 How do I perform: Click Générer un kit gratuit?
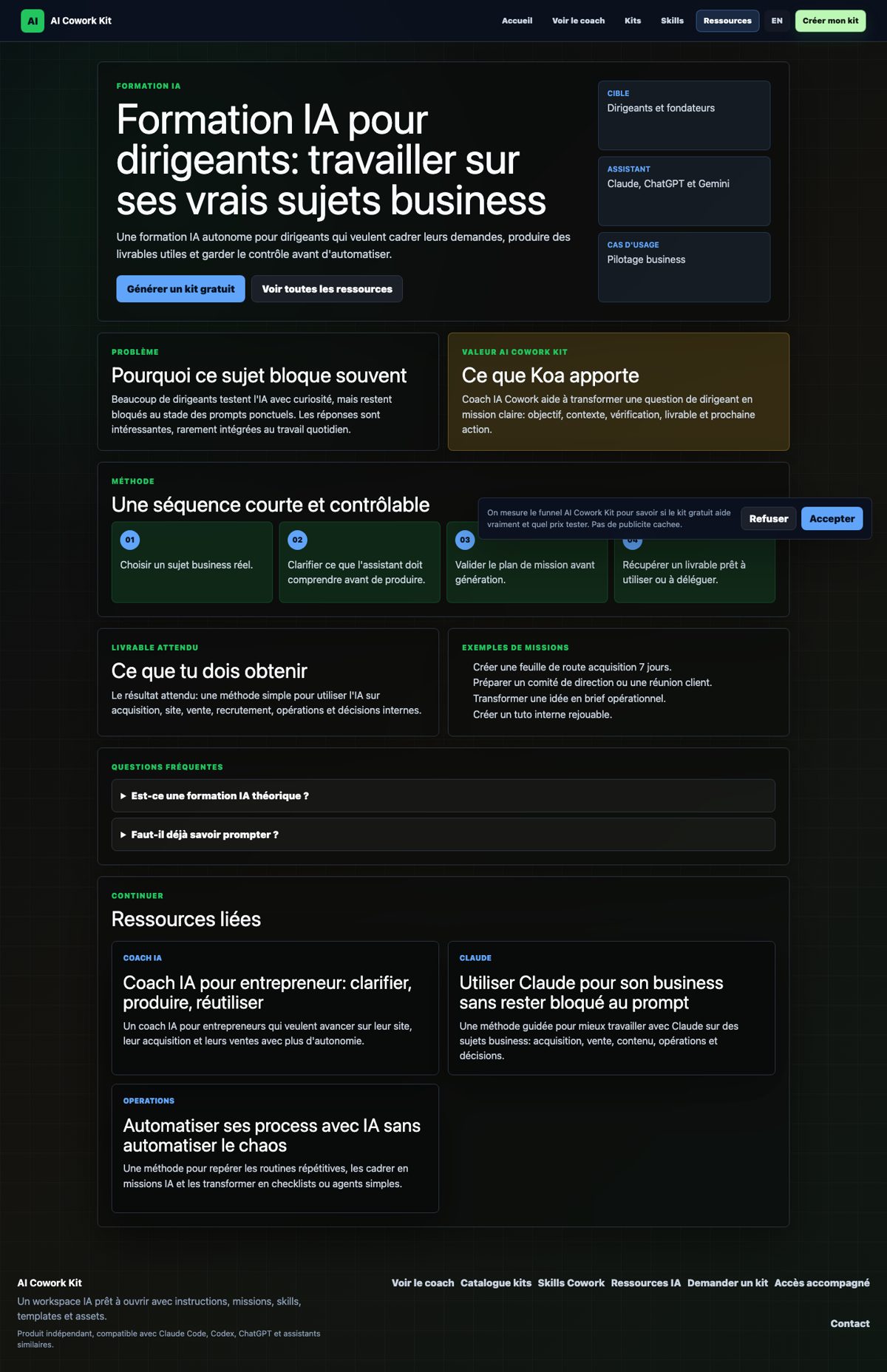tap(180, 289)
